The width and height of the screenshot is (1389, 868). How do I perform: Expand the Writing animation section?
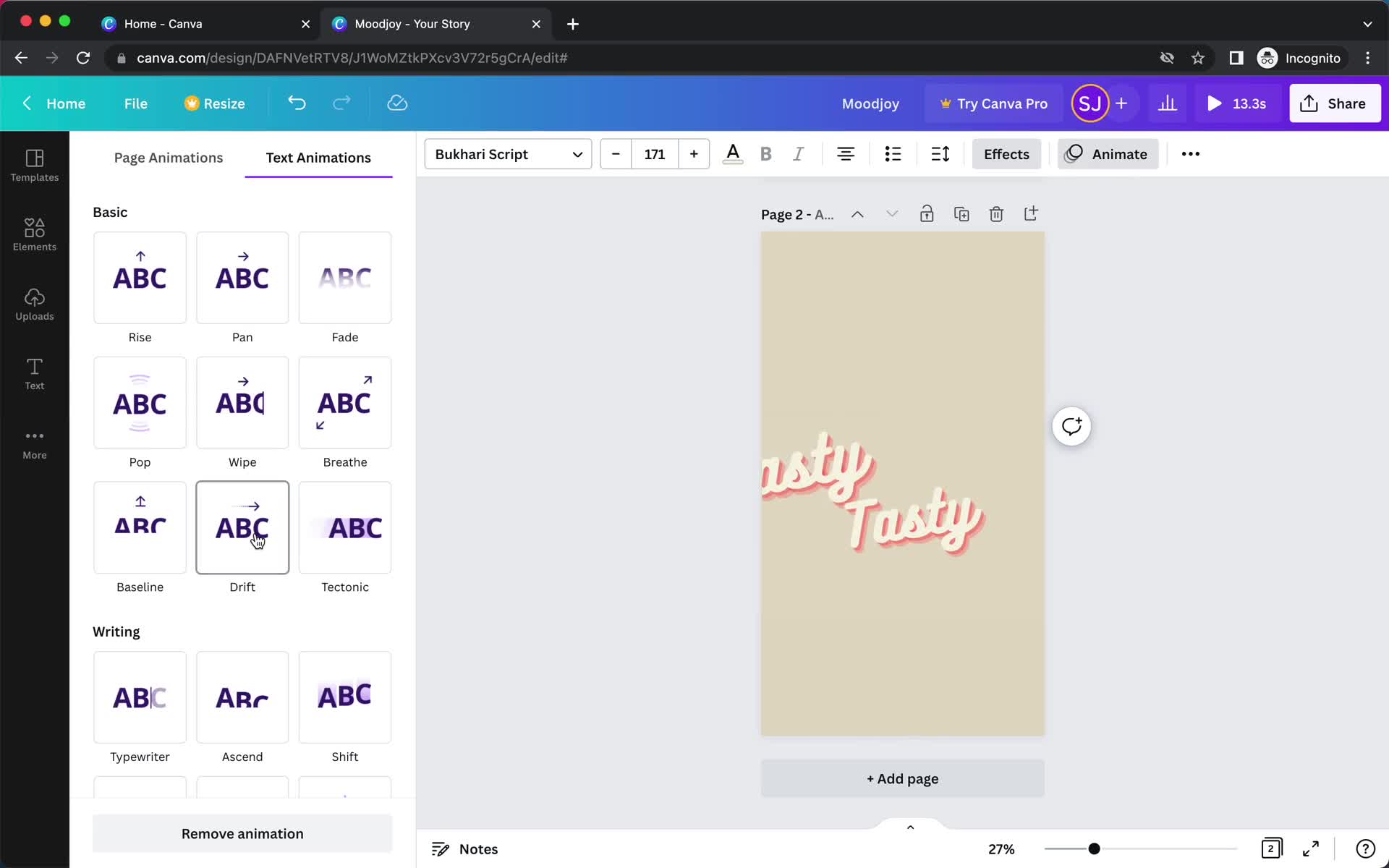click(116, 631)
